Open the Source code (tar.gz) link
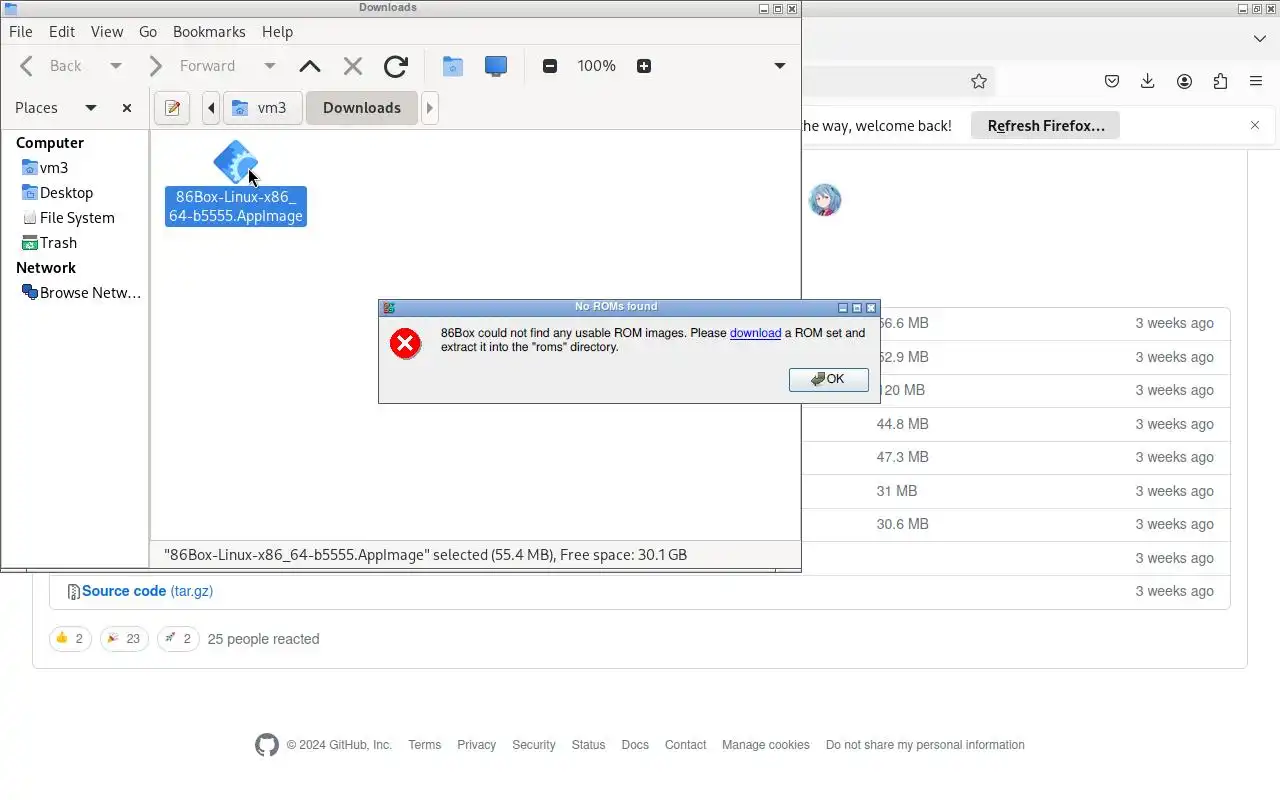Screen dimensions: 1280x800 147,591
